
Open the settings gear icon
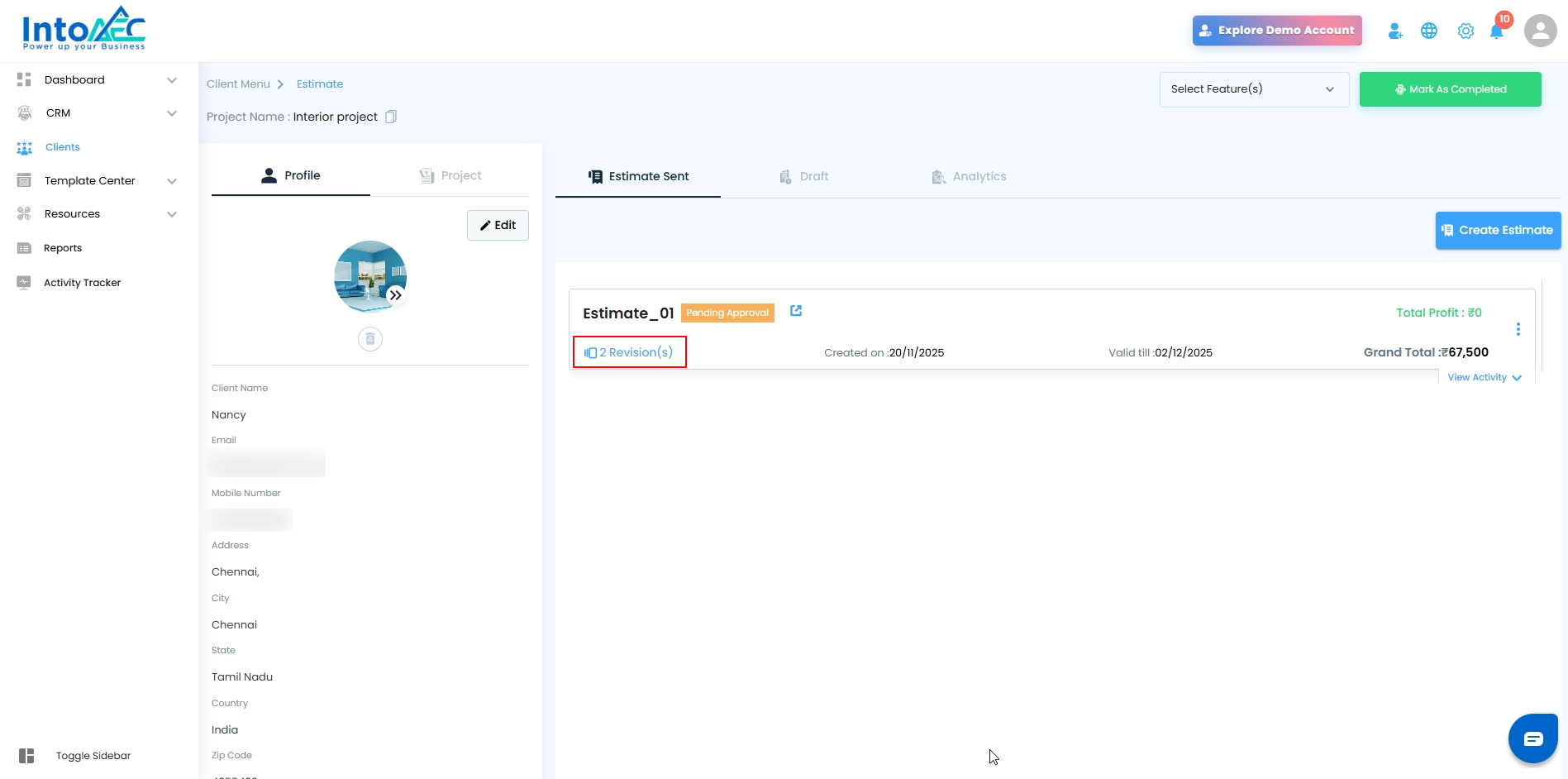[1466, 31]
